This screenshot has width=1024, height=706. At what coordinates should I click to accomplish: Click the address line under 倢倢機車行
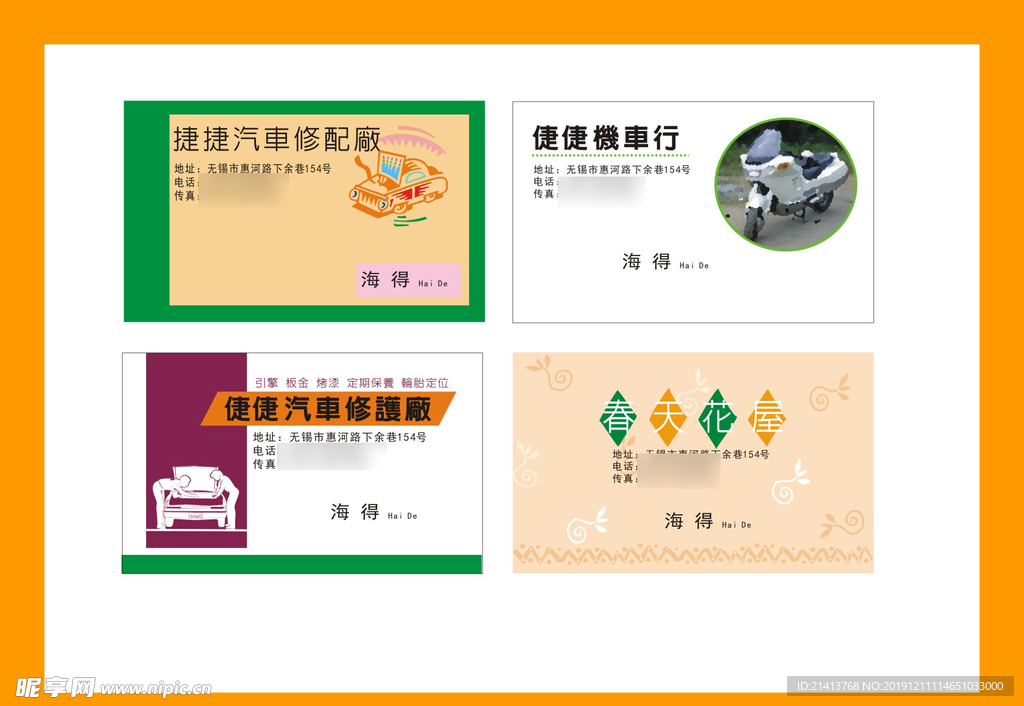pos(611,169)
